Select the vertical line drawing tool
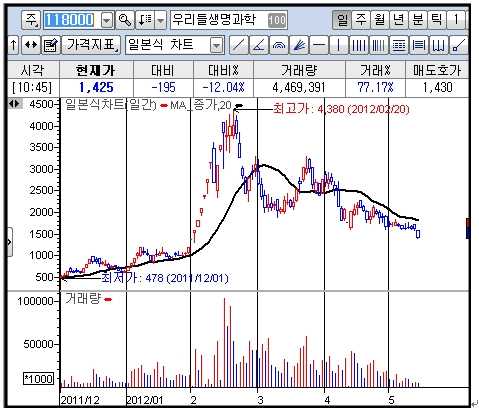Image resolution: width=479 pixels, height=418 pixels. click(339, 45)
